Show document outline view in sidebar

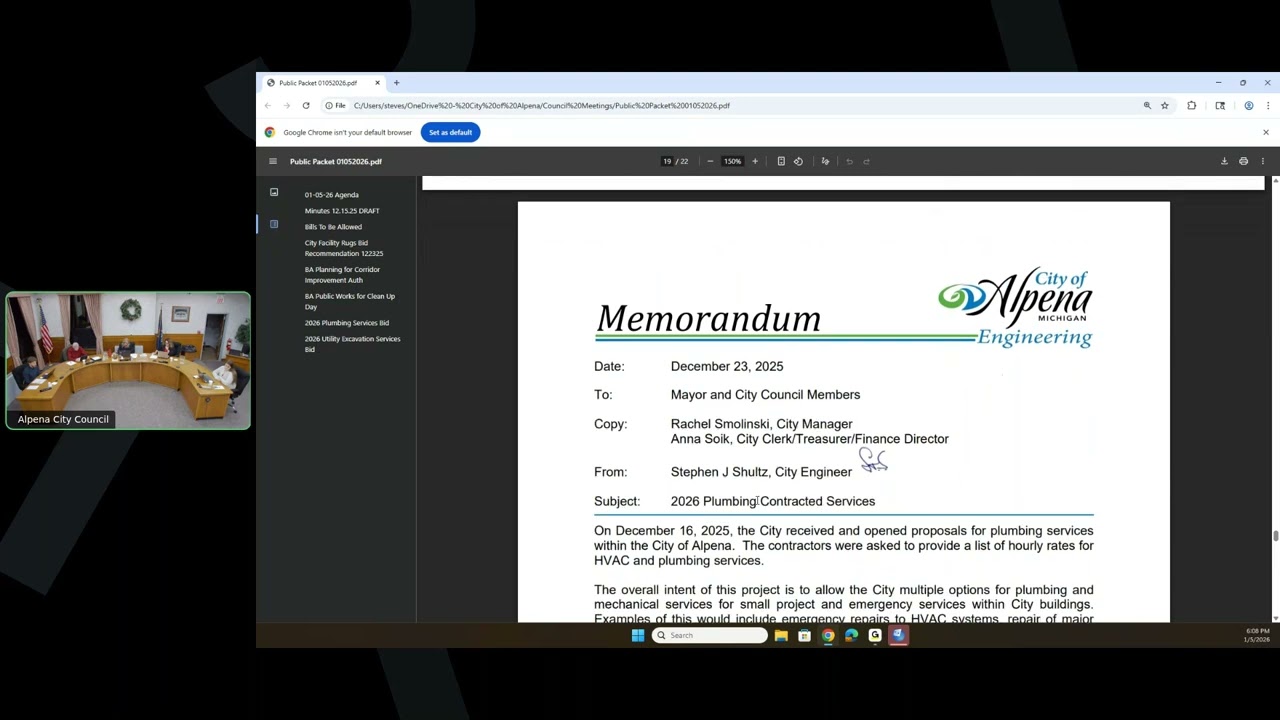(x=274, y=224)
